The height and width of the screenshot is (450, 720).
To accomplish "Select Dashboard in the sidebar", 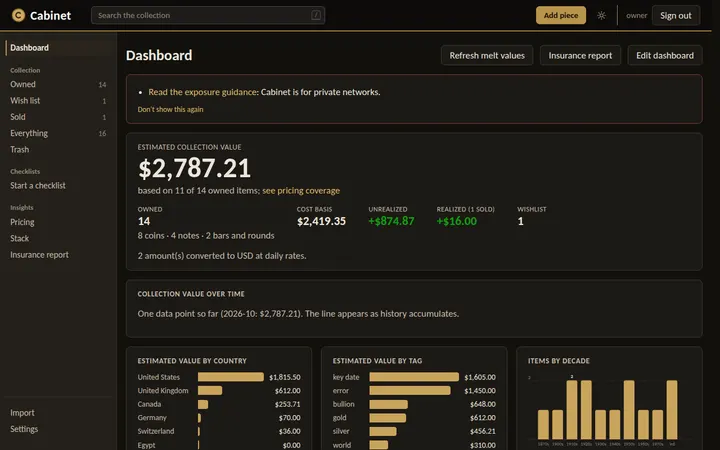I will tap(59, 48).
